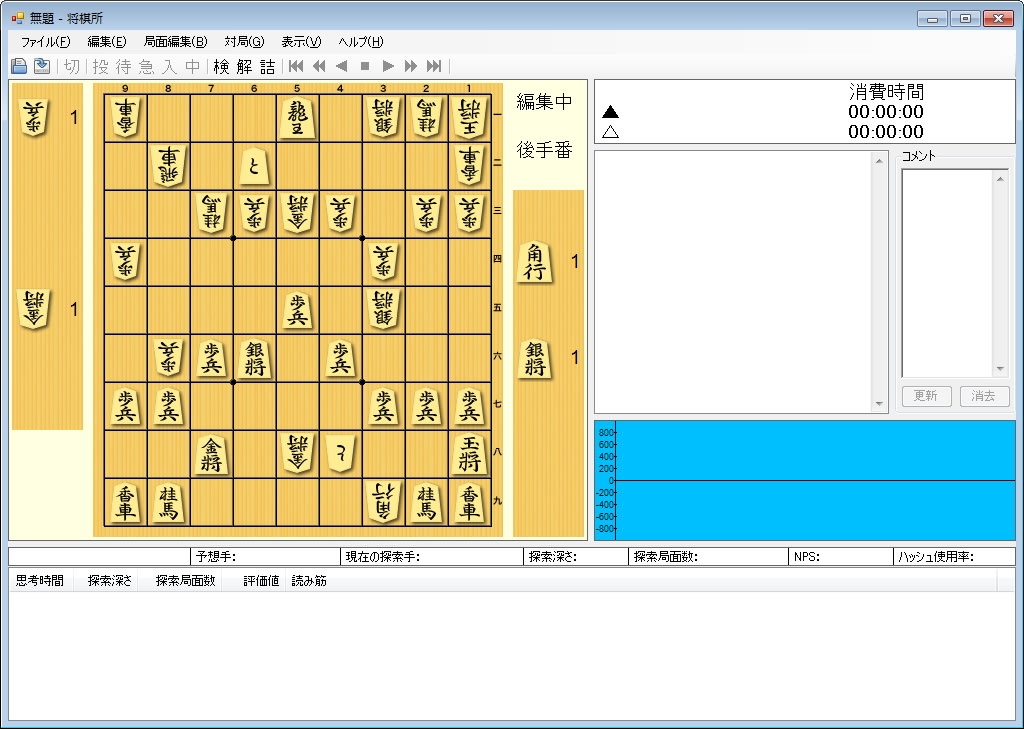Image resolution: width=1024 pixels, height=729 pixels.
Task: Select the 角行 piece in the right hand tray
Action: tap(535, 262)
